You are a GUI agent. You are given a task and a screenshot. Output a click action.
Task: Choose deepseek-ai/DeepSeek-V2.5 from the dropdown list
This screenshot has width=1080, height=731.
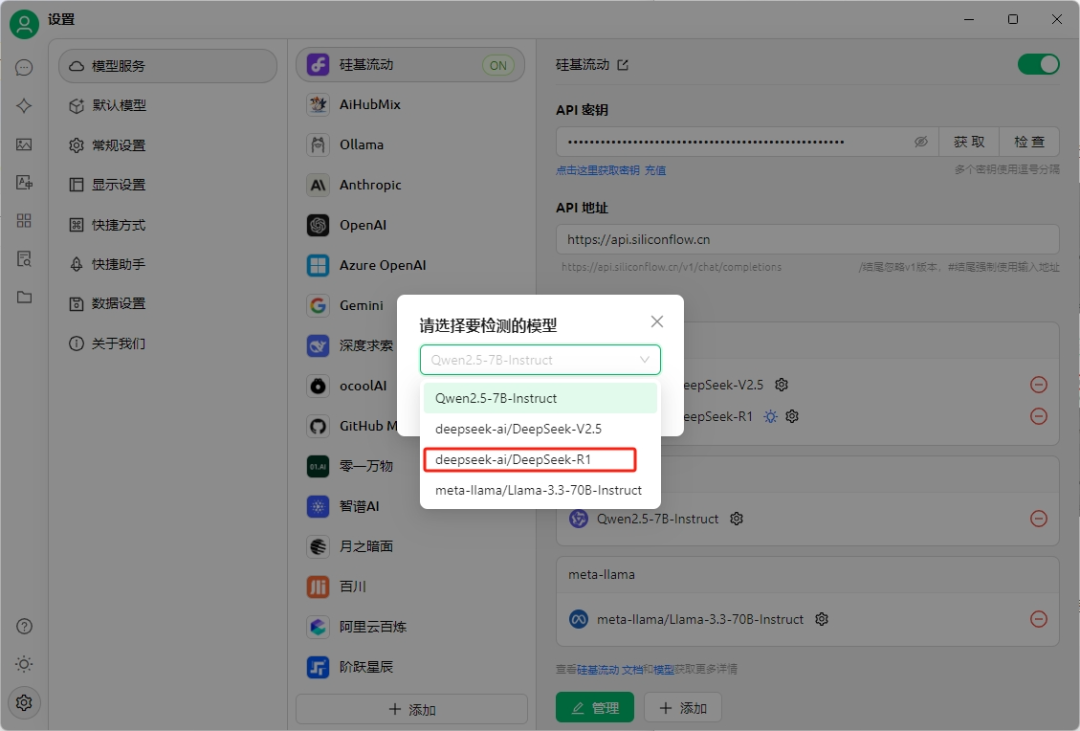540,429
